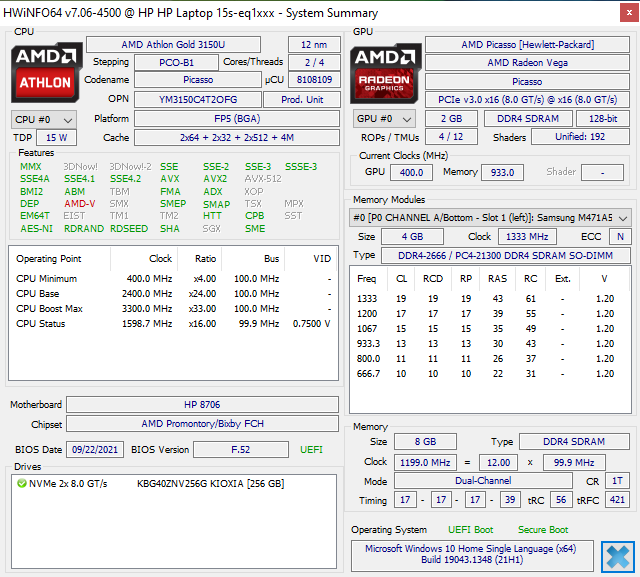Click the DDR4-2666 / PC4-21300 type field
The width and height of the screenshot is (640, 577).
click(x=506, y=255)
